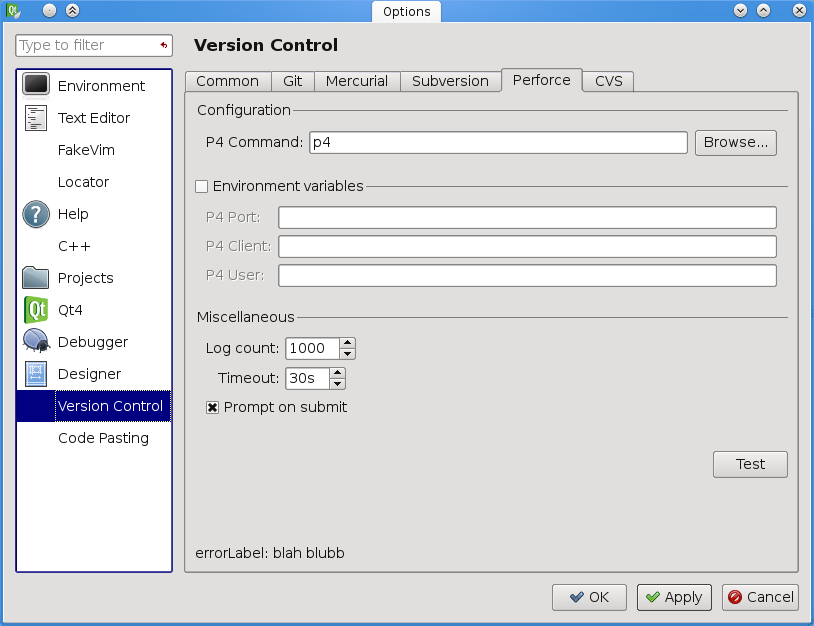
Task: Clear the filter using the red arrow icon
Action: 163,46
